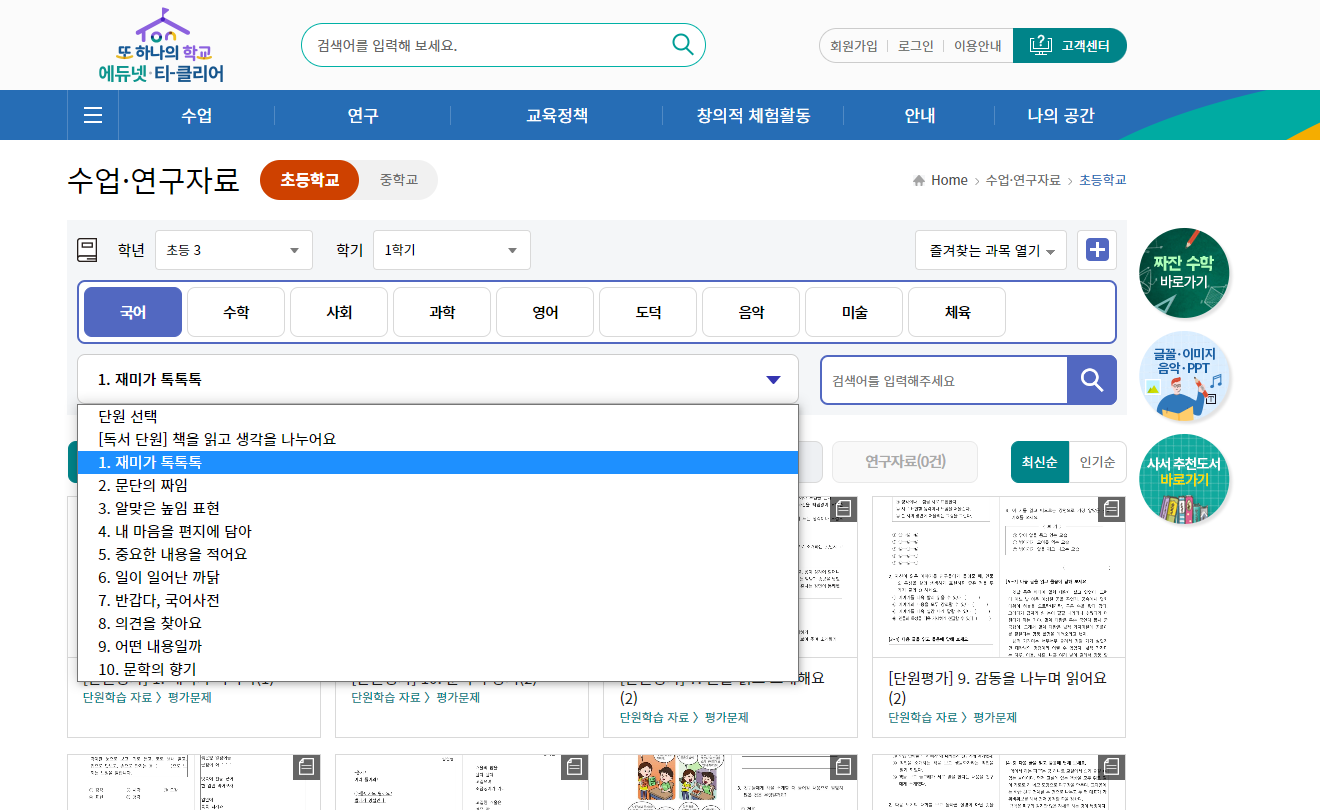Screen dimensions: 1320x810
Task: Choose 3. 알맞은 높임 표현 option
Action: (x=438, y=508)
